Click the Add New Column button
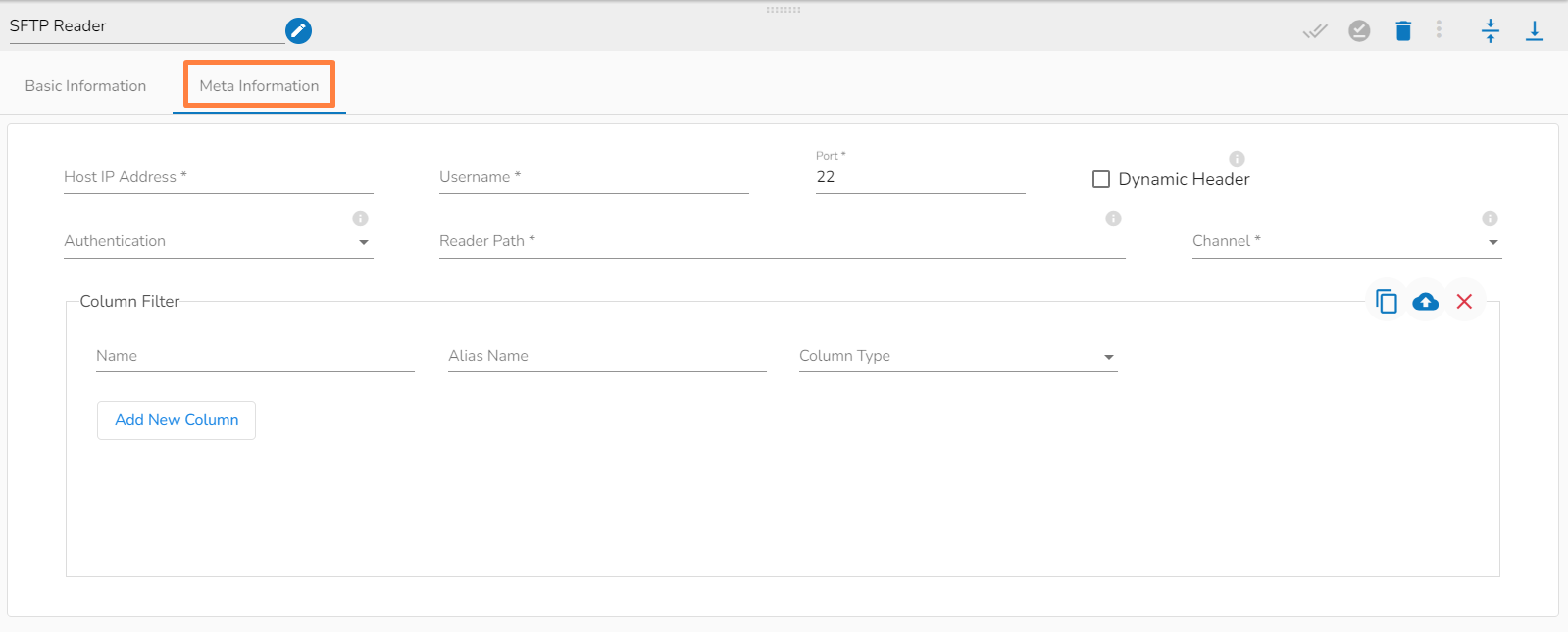 click(177, 420)
